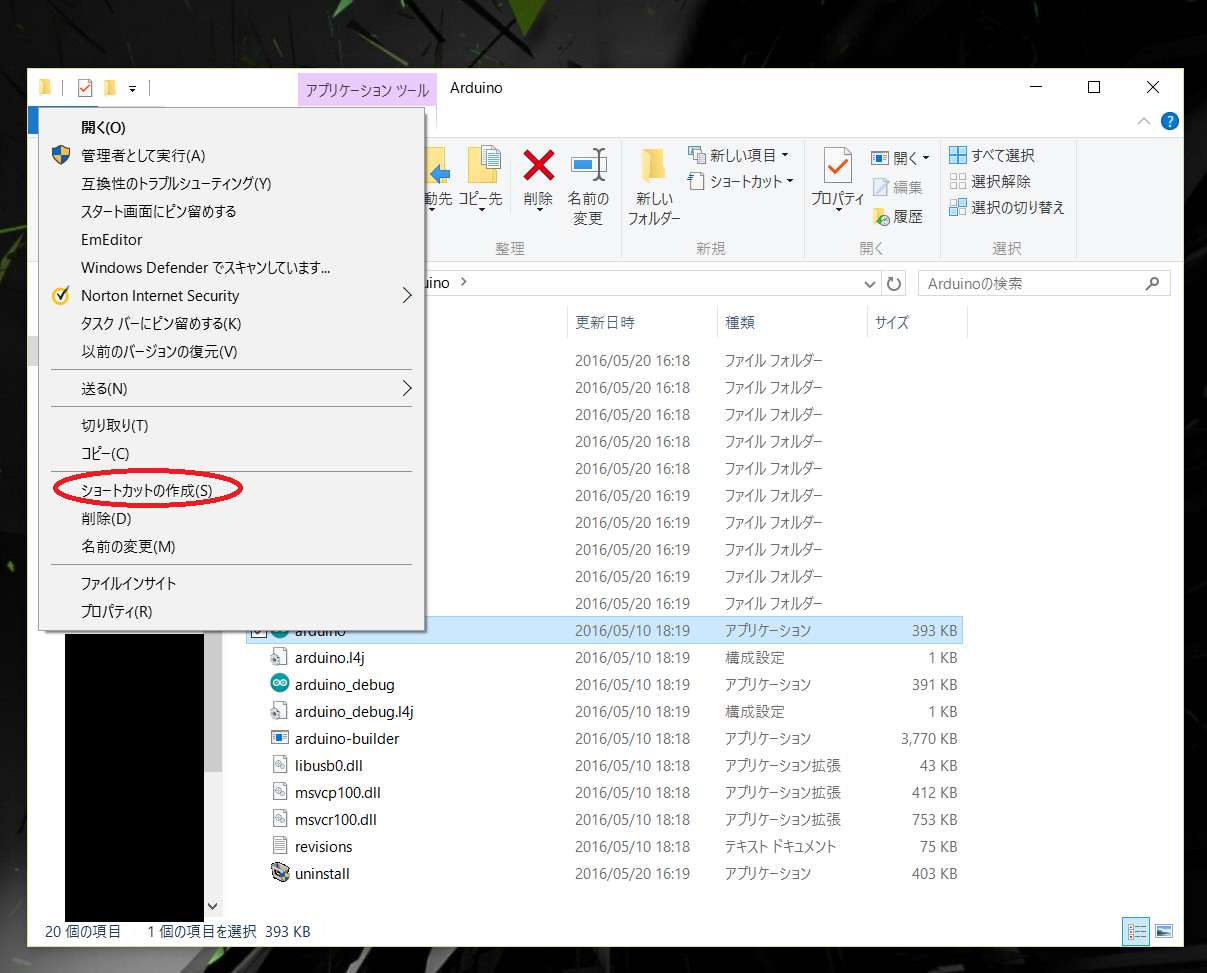
Task: Choose スタート画面にピン留めする in the context menu
Action: point(232,211)
